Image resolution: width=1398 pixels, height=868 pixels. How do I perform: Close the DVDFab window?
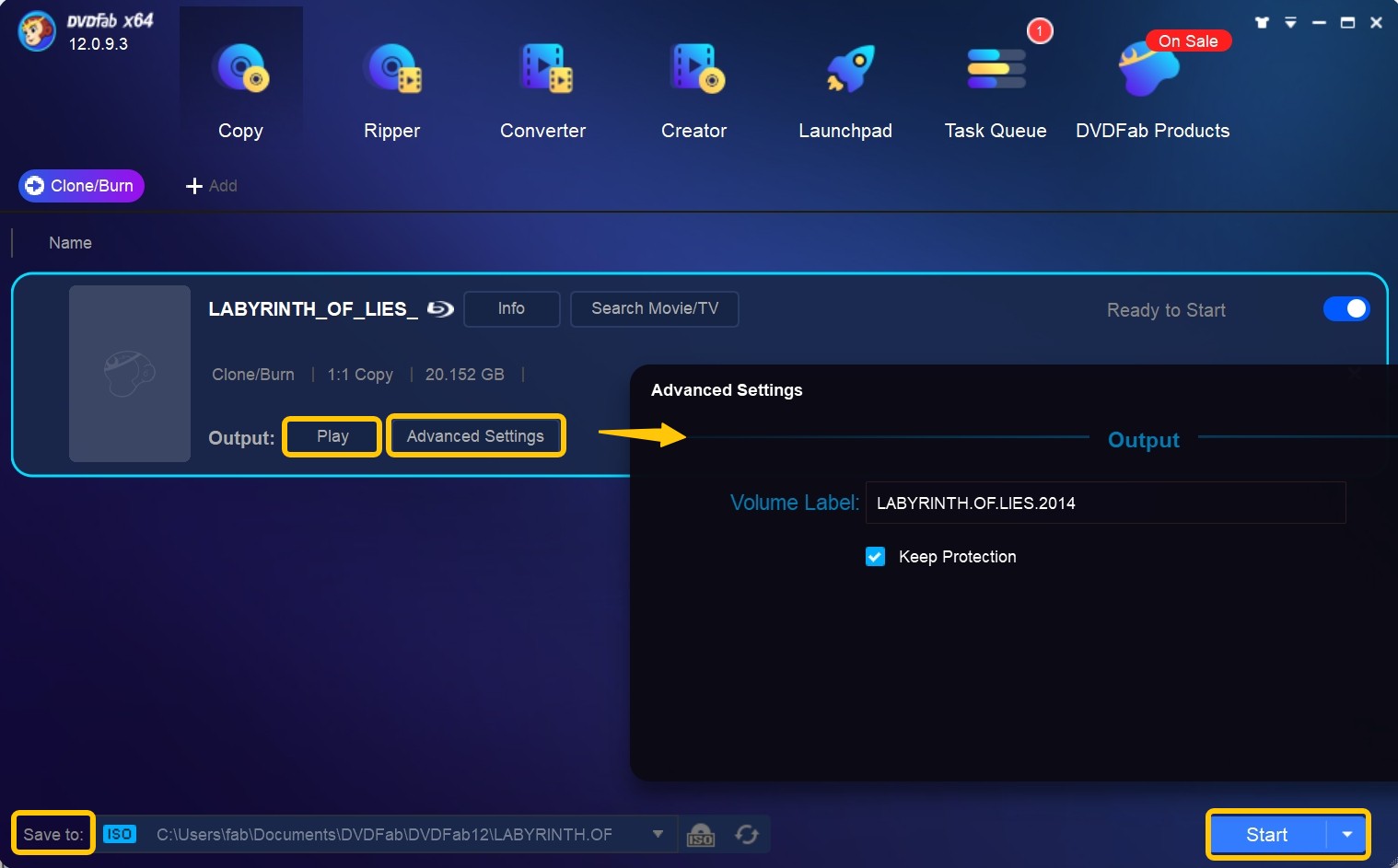[1376, 23]
